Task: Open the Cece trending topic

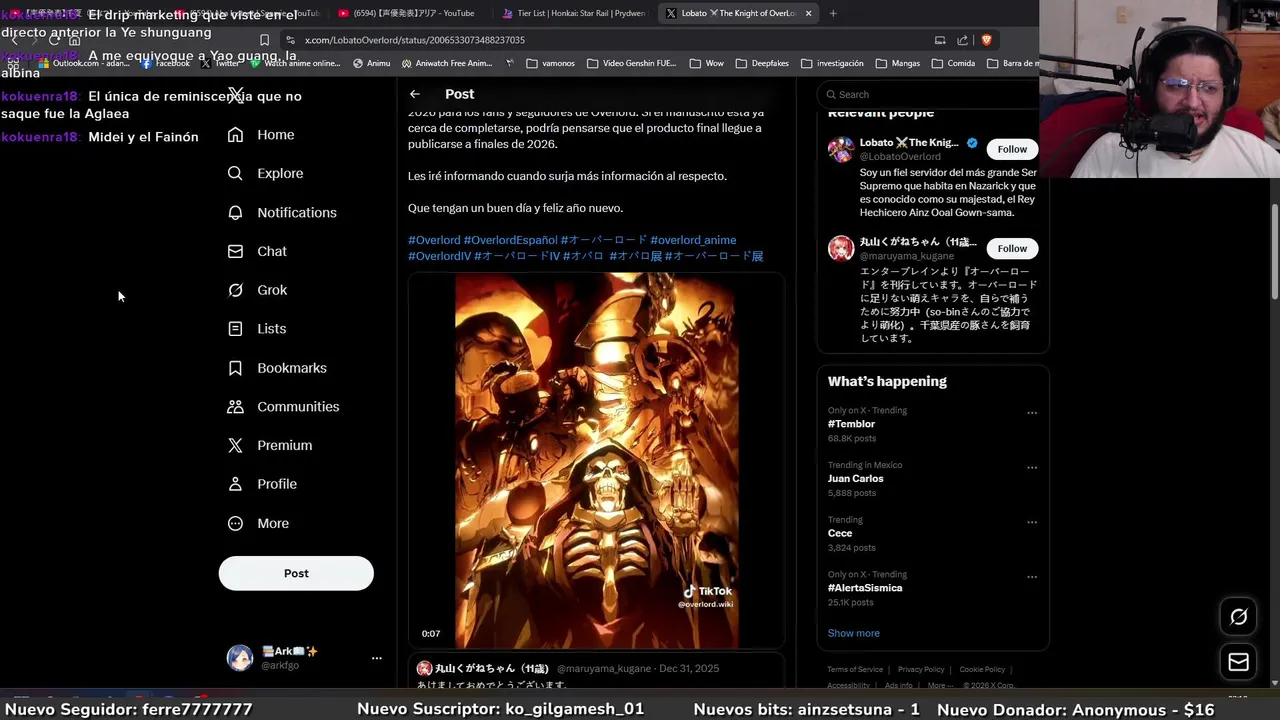Action: [x=840, y=533]
